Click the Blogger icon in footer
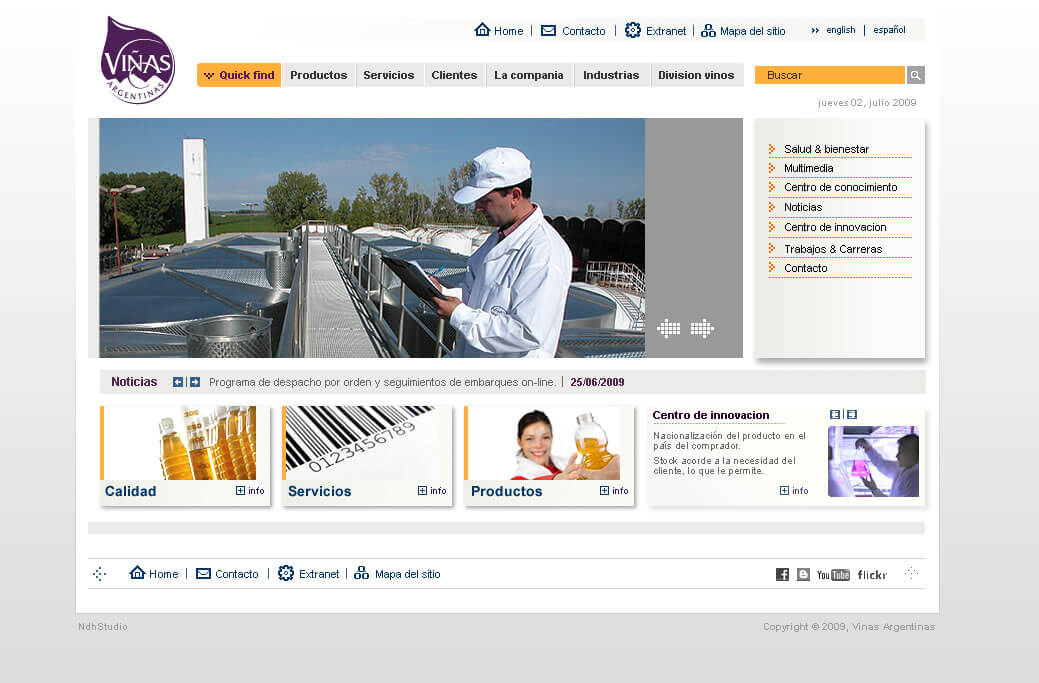This screenshot has width=1039, height=683. pyautogui.click(x=803, y=574)
